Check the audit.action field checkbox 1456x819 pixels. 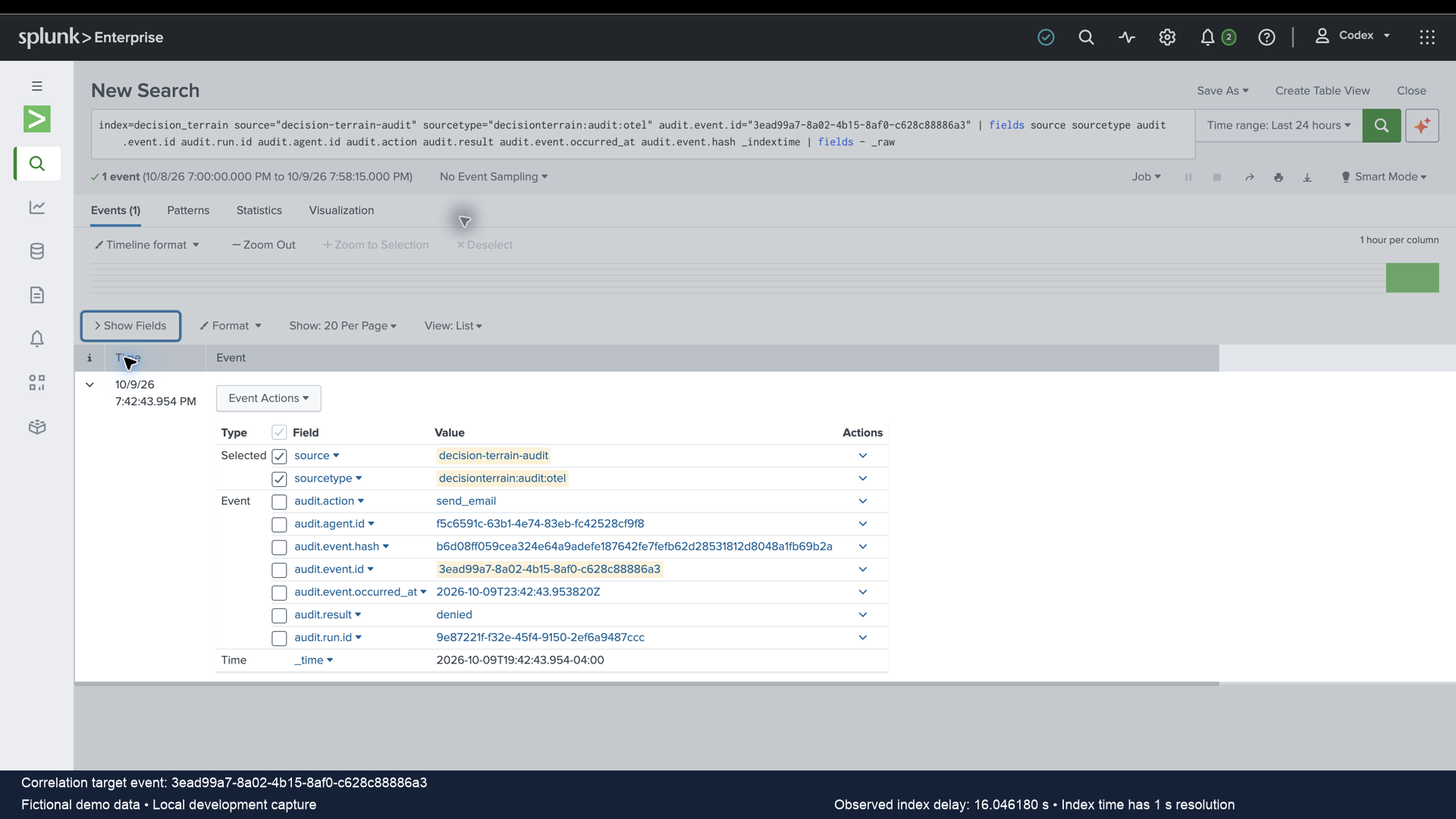(x=279, y=502)
